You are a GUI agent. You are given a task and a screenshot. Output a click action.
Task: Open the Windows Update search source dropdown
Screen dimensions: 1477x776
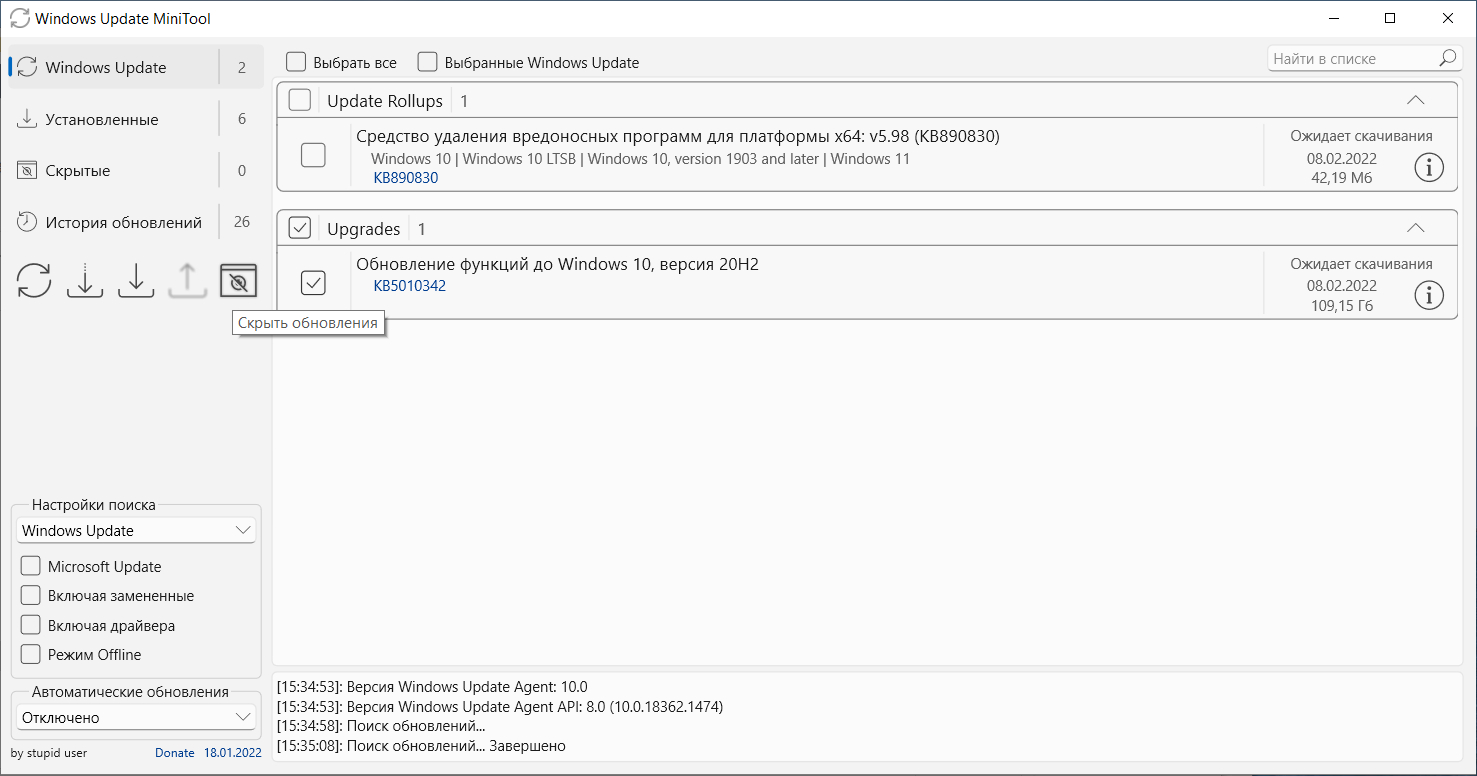tap(136, 530)
